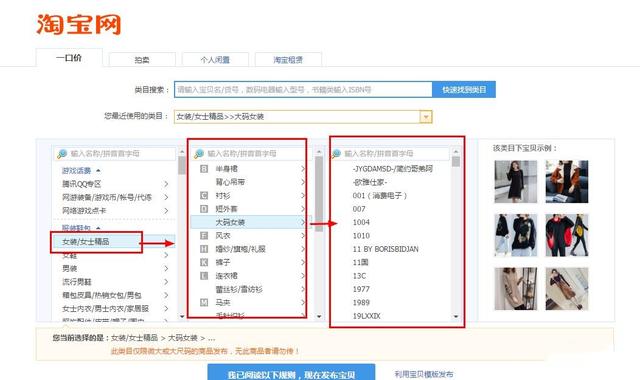640x380 pixels.
Task: Click the Taobao logo
Action: (78, 24)
